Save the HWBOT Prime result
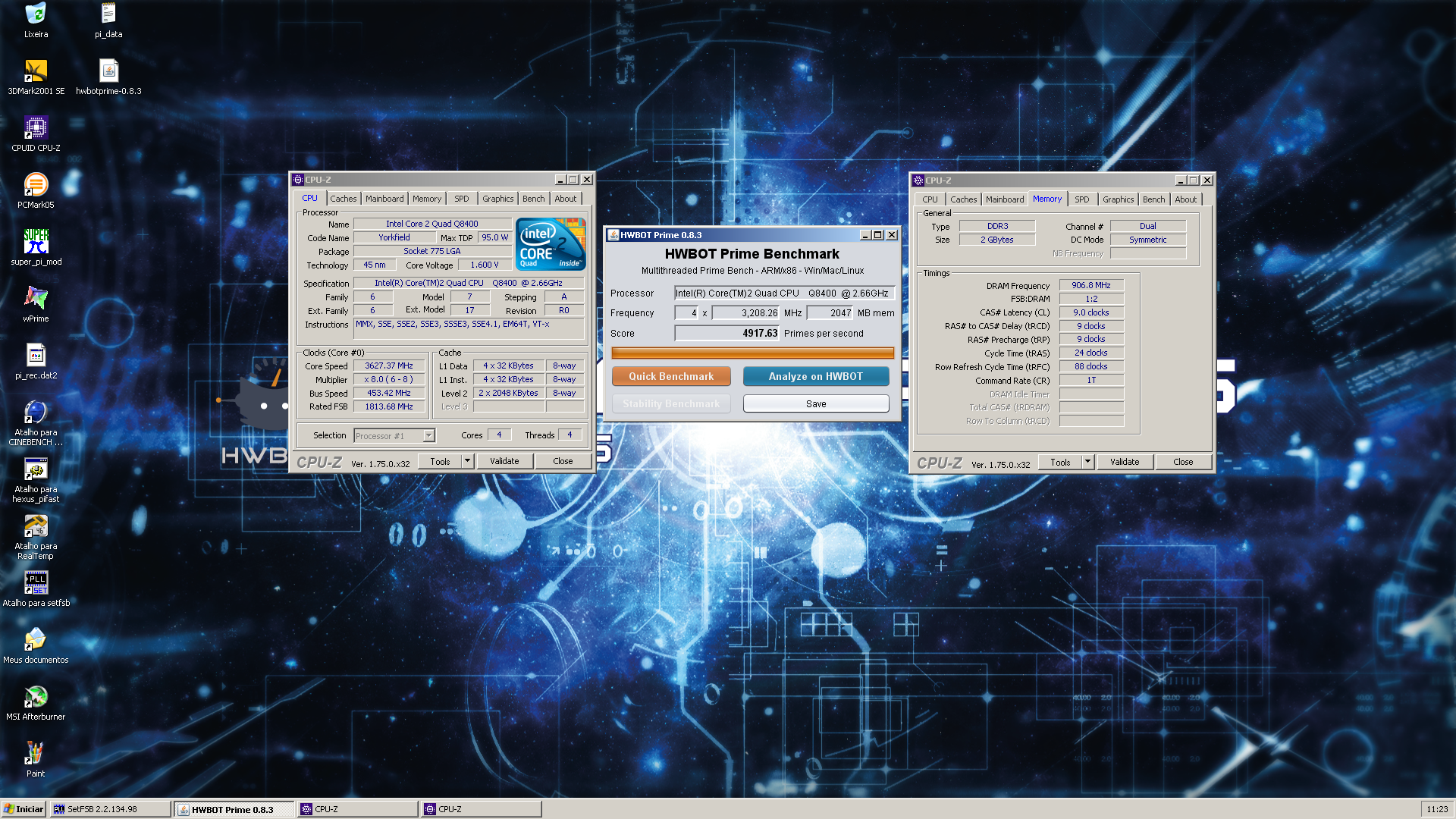 tap(816, 403)
